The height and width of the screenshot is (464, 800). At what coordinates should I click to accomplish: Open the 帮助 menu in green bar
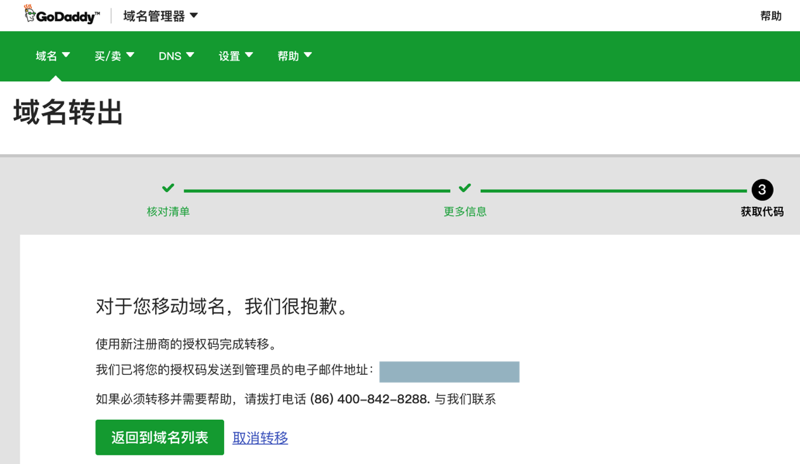coord(294,56)
